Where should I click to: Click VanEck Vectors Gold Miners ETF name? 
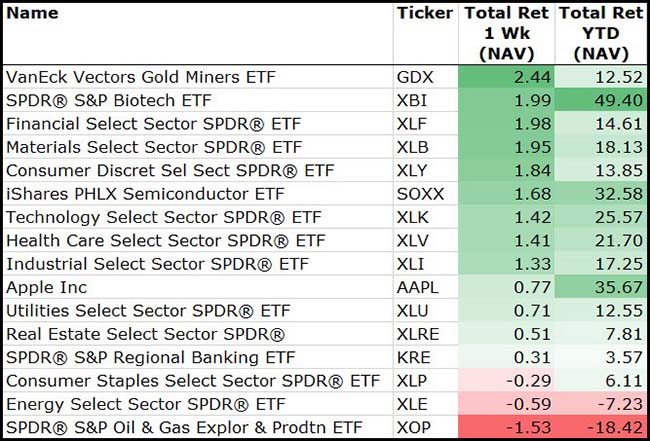tap(141, 77)
